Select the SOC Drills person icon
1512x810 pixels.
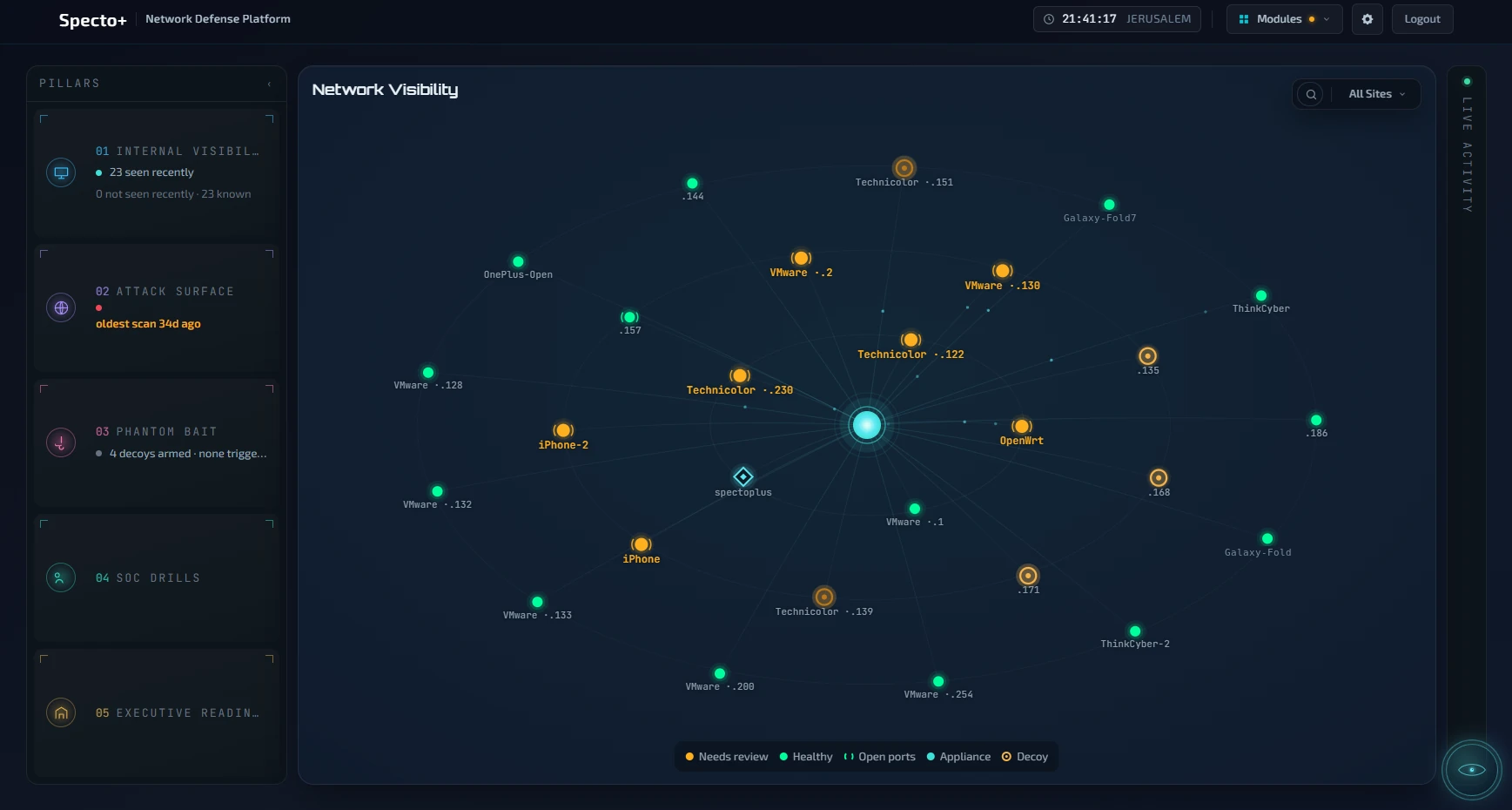coord(61,577)
